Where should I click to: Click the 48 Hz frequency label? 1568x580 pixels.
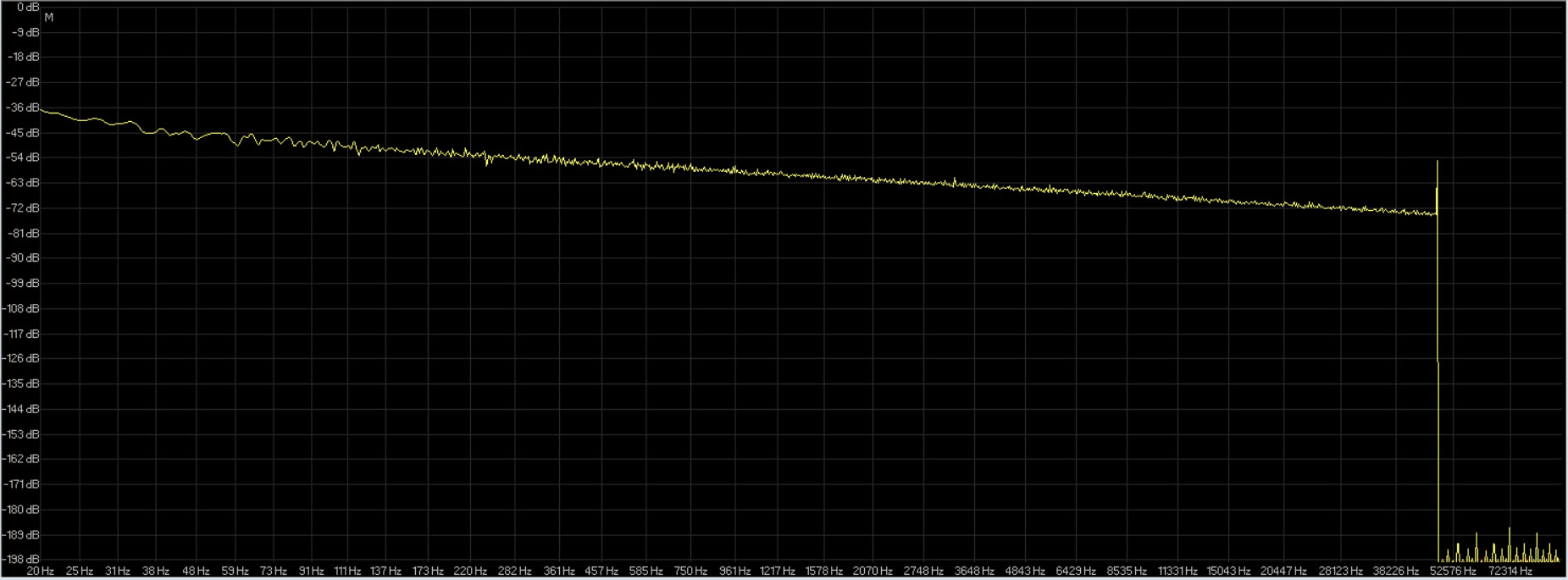click(196, 572)
